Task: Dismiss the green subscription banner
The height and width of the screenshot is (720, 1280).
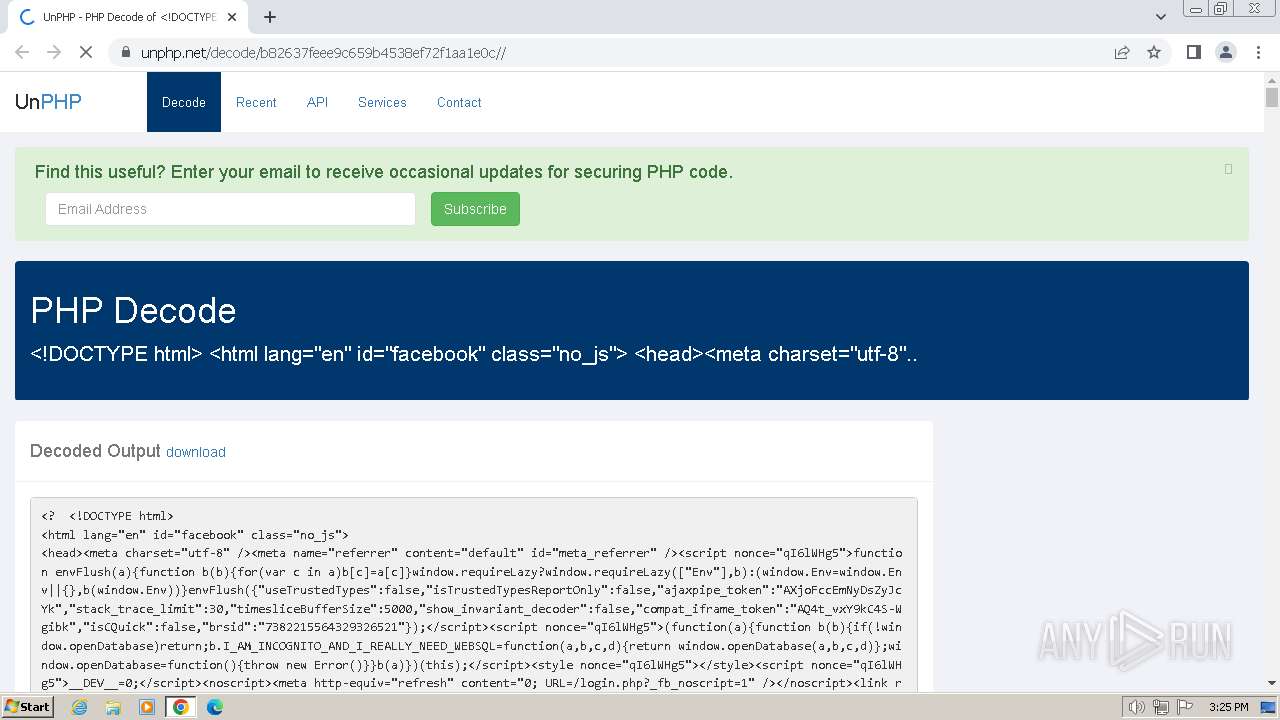Action: point(1228,169)
